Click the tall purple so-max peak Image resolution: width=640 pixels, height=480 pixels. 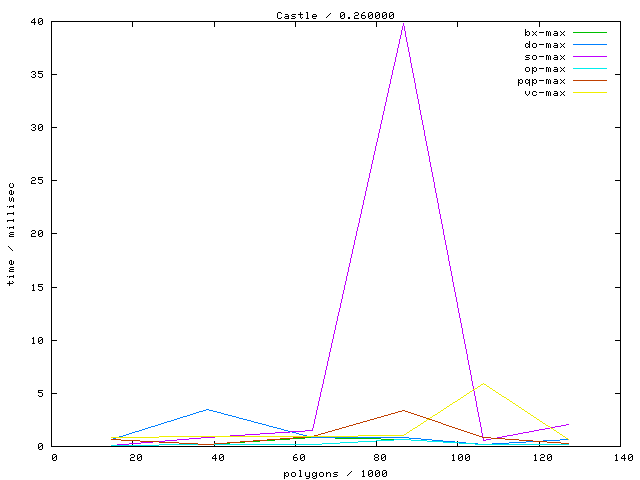[x=403, y=23]
